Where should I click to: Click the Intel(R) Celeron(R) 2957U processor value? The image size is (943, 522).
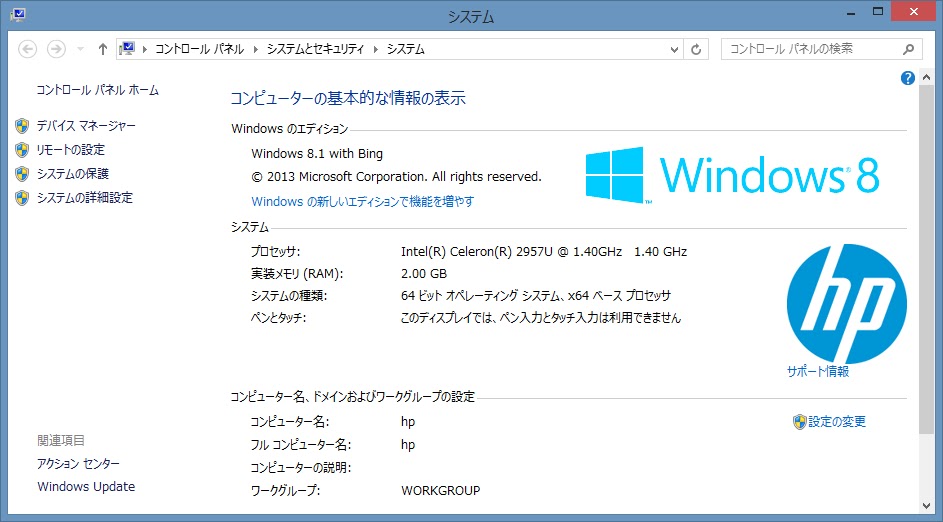544,251
